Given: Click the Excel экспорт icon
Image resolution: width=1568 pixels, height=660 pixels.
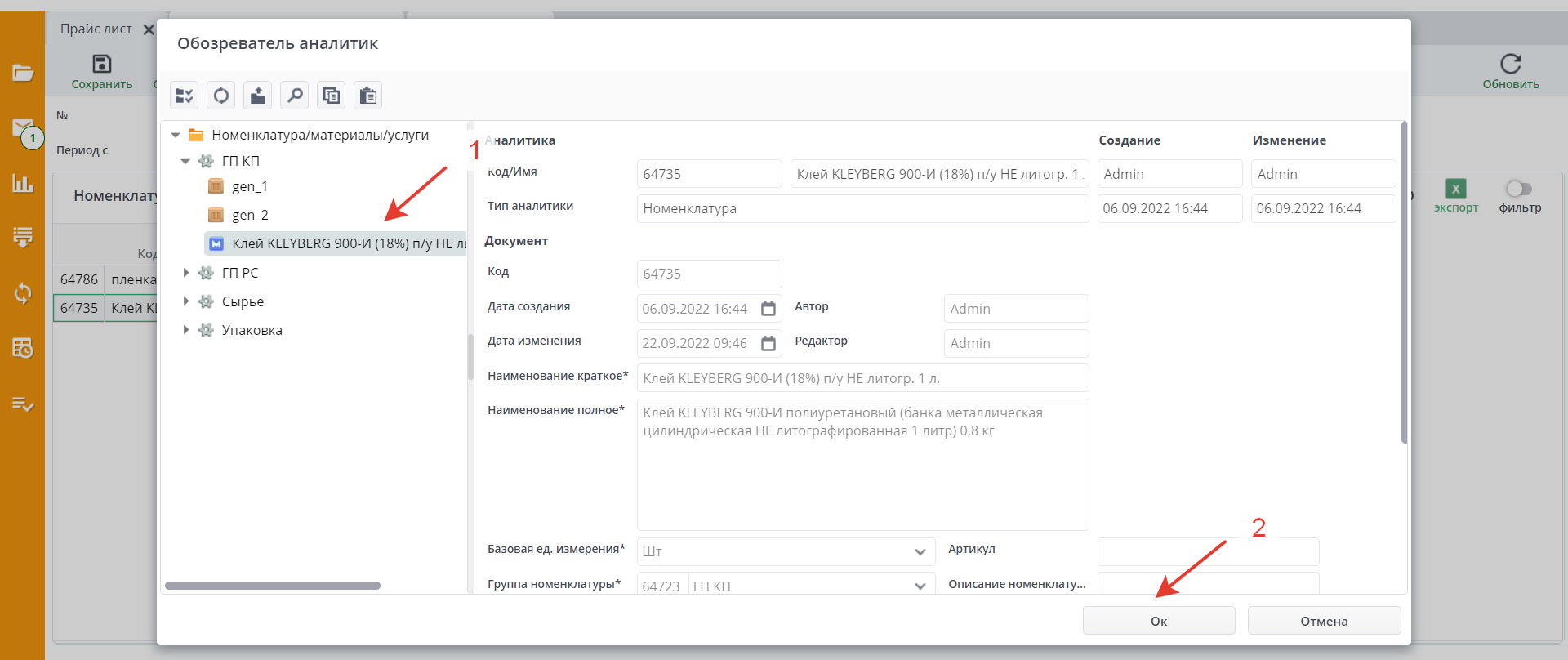Looking at the screenshot, I should click(1455, 189).
